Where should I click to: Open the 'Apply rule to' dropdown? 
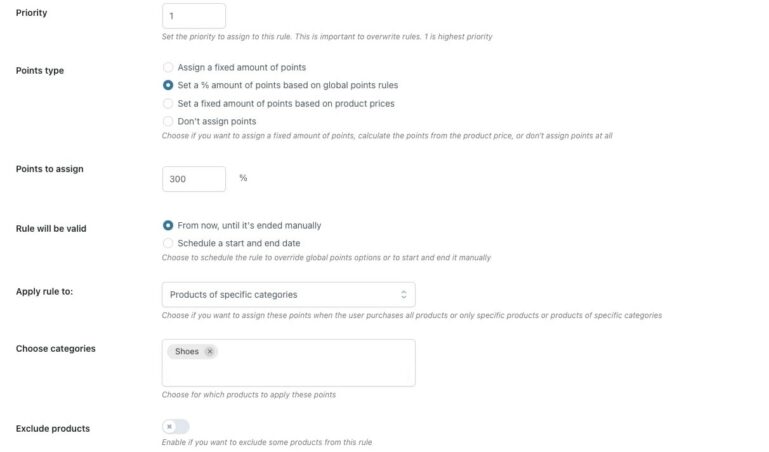click(288, 294)
